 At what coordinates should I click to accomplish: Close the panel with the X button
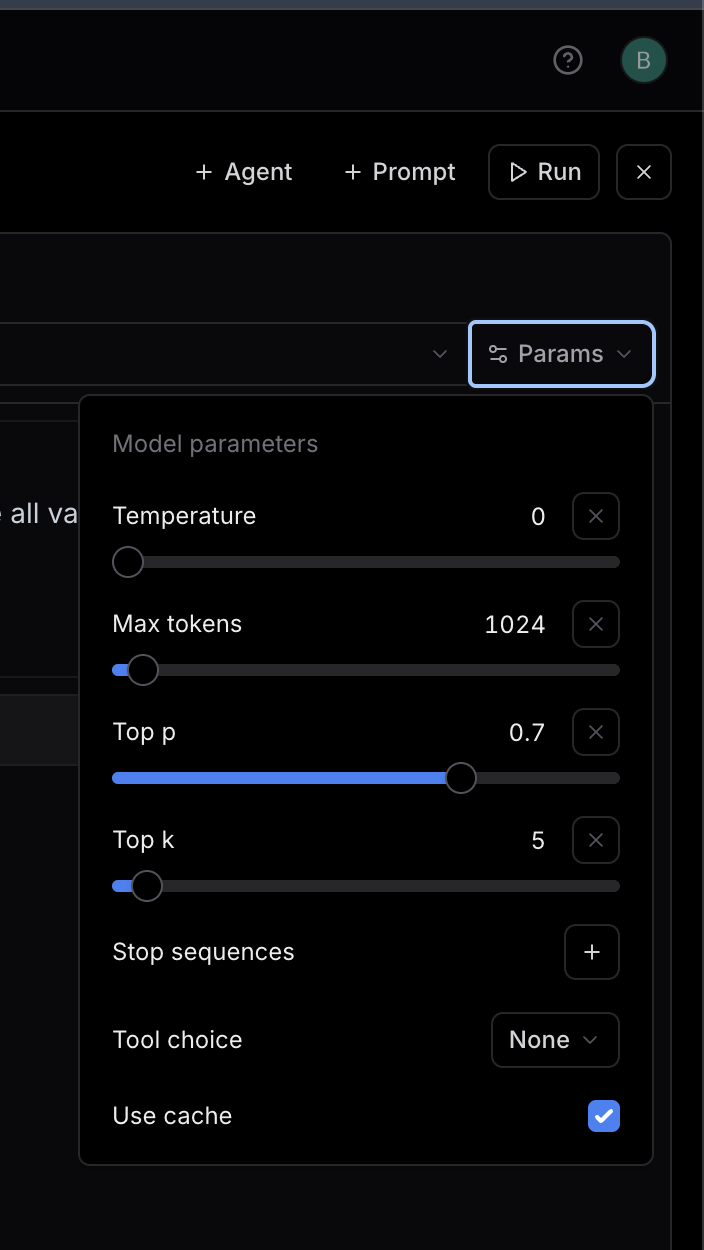644,172
